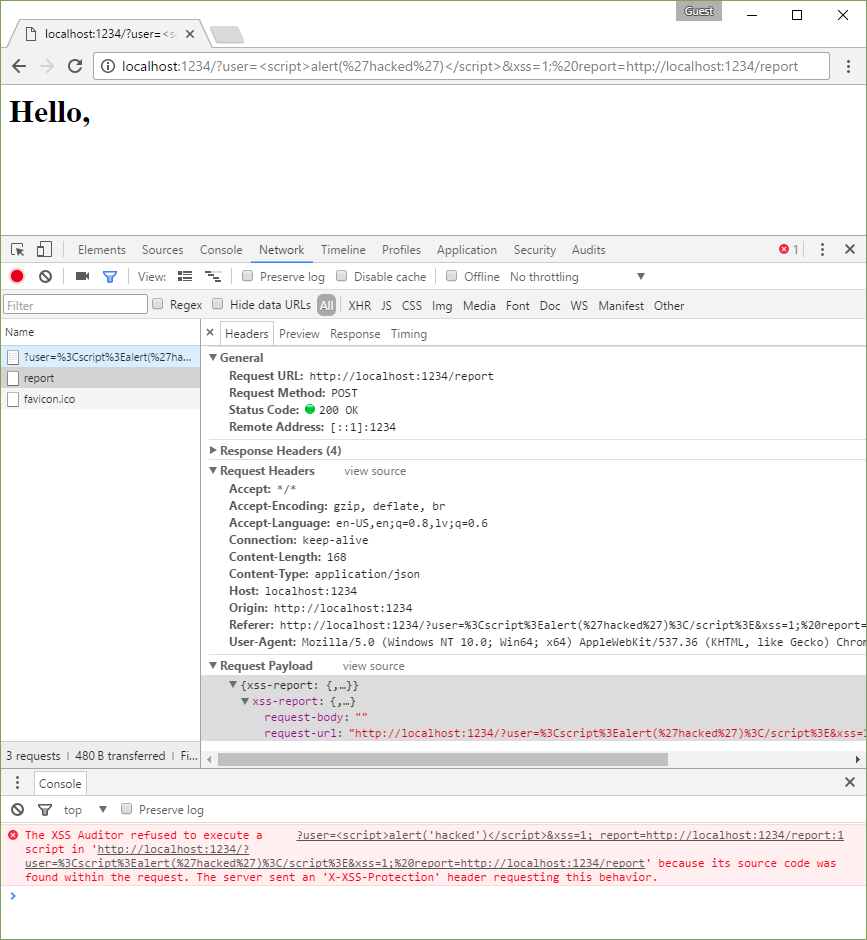Viewport: 867px width, 940px height.
Task: Open a new browser tab
Action: tap(227, 35)
